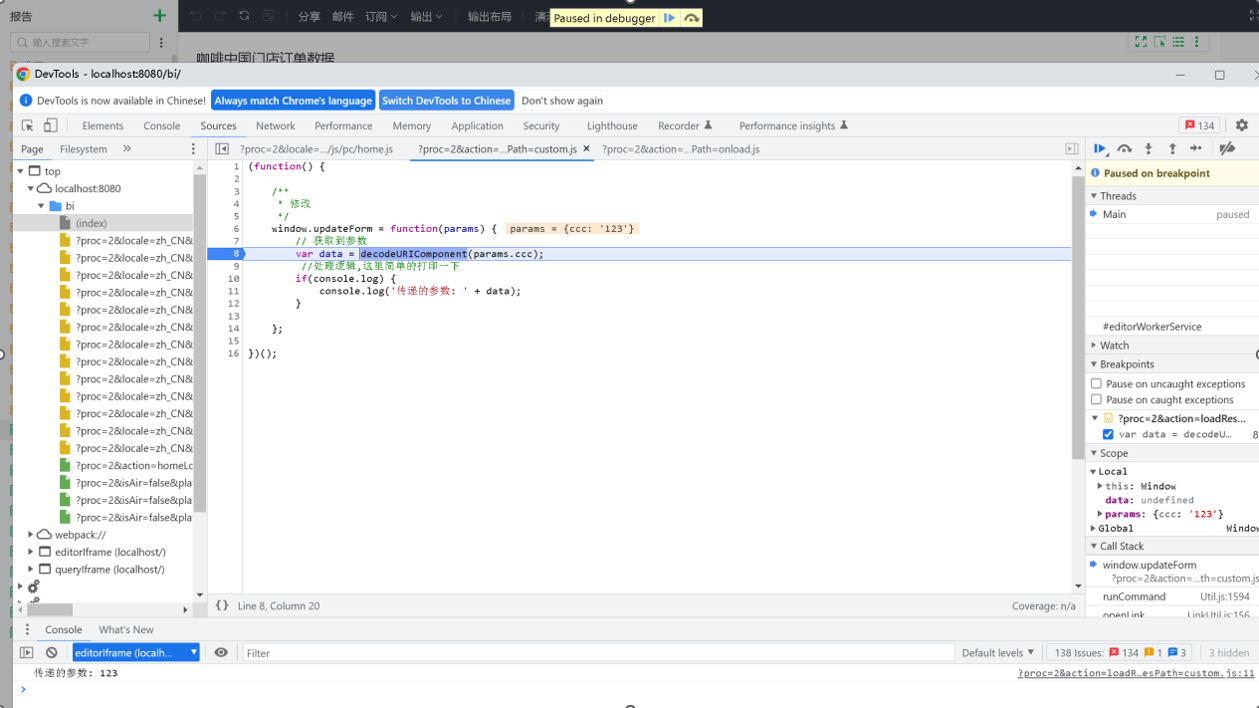Collapse the localhost:8080 tree node

tap(31, 188)
